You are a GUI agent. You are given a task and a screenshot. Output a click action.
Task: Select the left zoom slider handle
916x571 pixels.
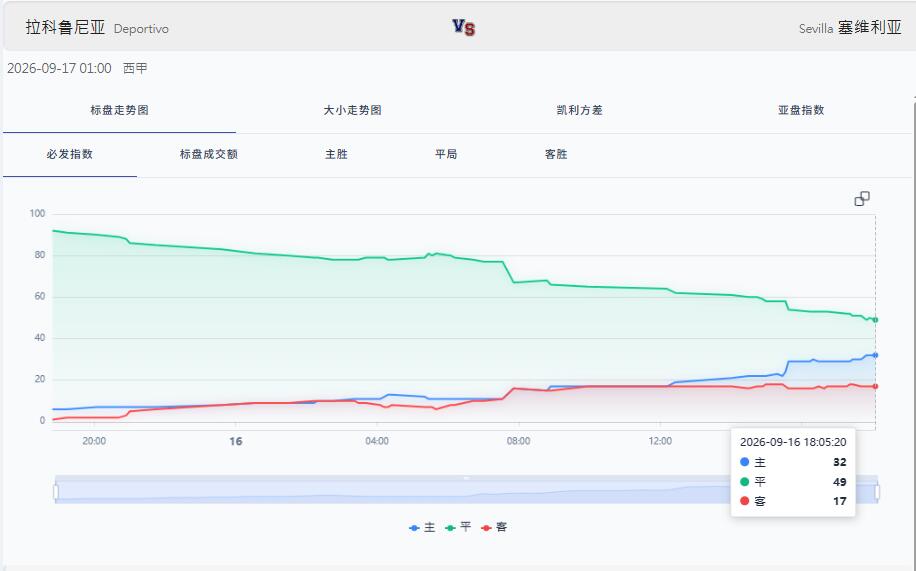(56, 492)
